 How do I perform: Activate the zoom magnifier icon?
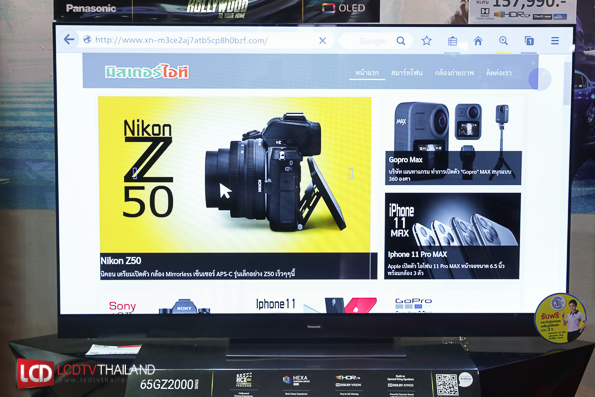point(504,41)
